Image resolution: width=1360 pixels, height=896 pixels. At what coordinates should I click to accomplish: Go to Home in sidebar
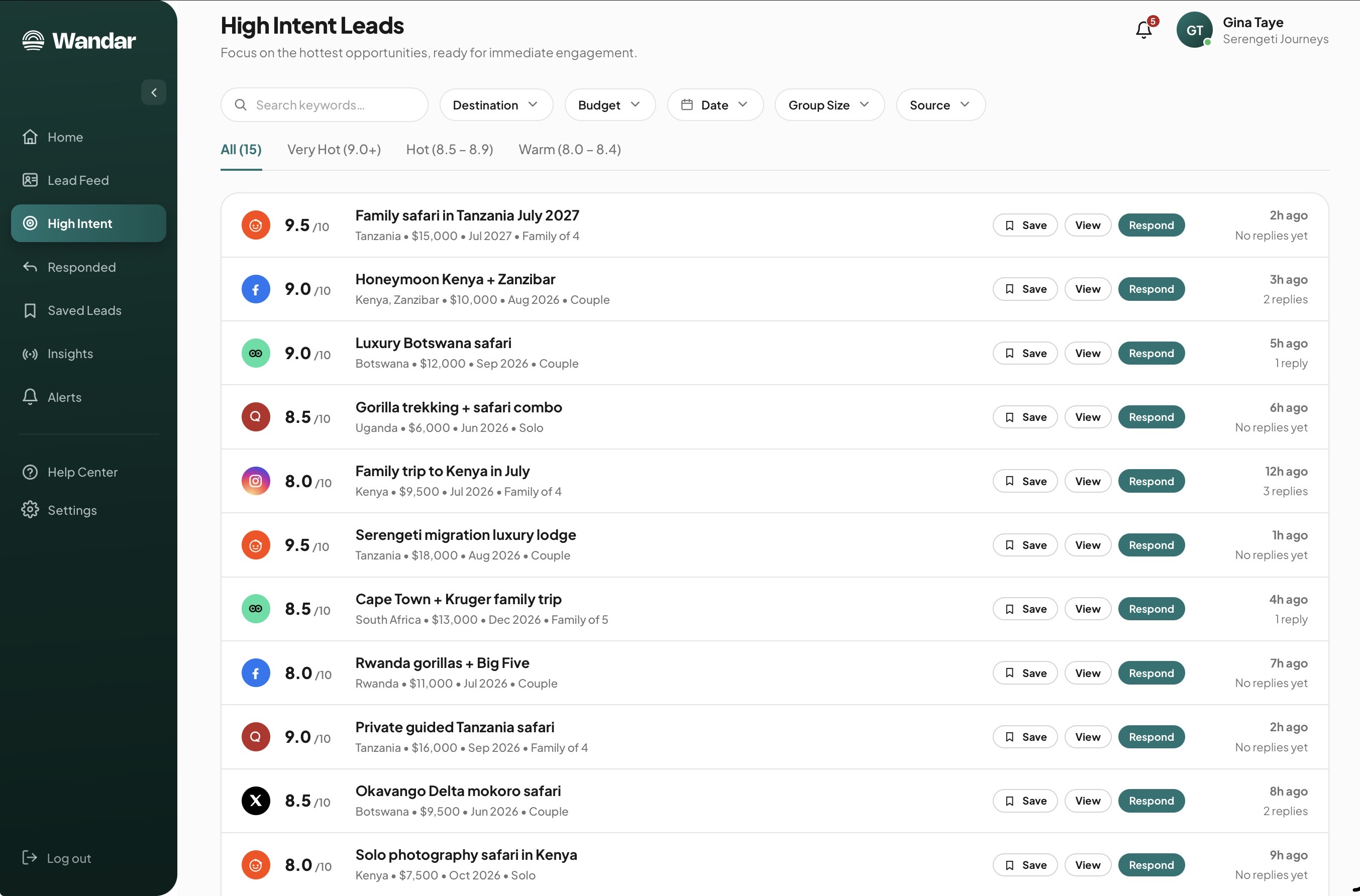88,137
